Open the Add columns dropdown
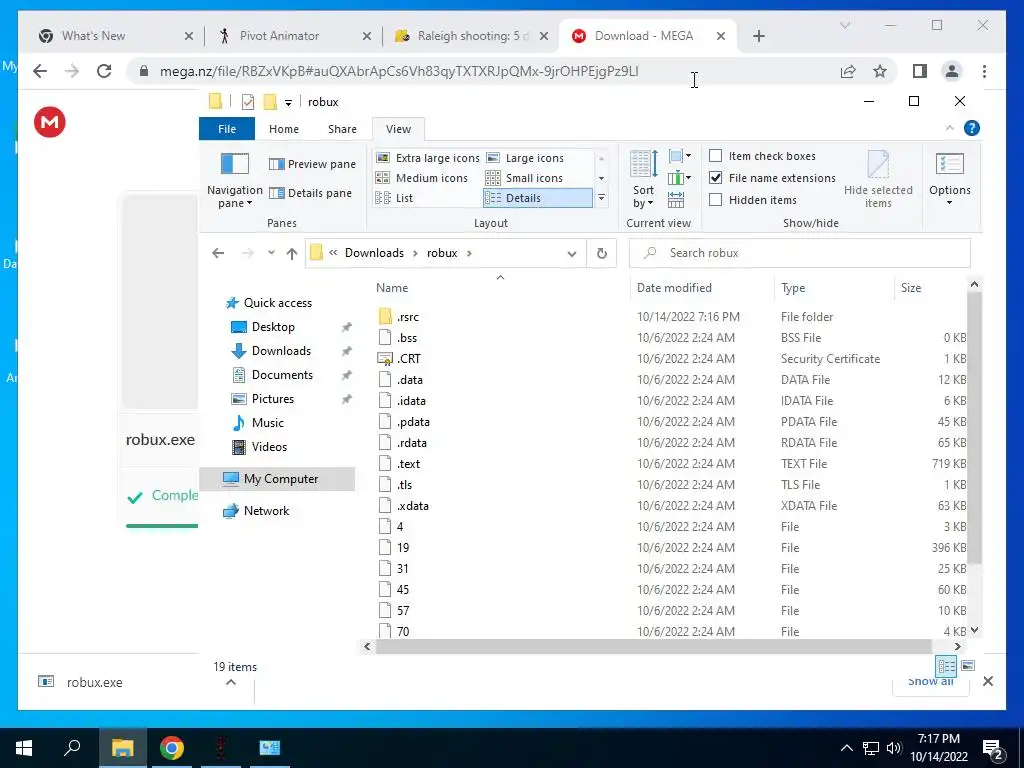The image size is (1024, 768). tap(680, 178)
